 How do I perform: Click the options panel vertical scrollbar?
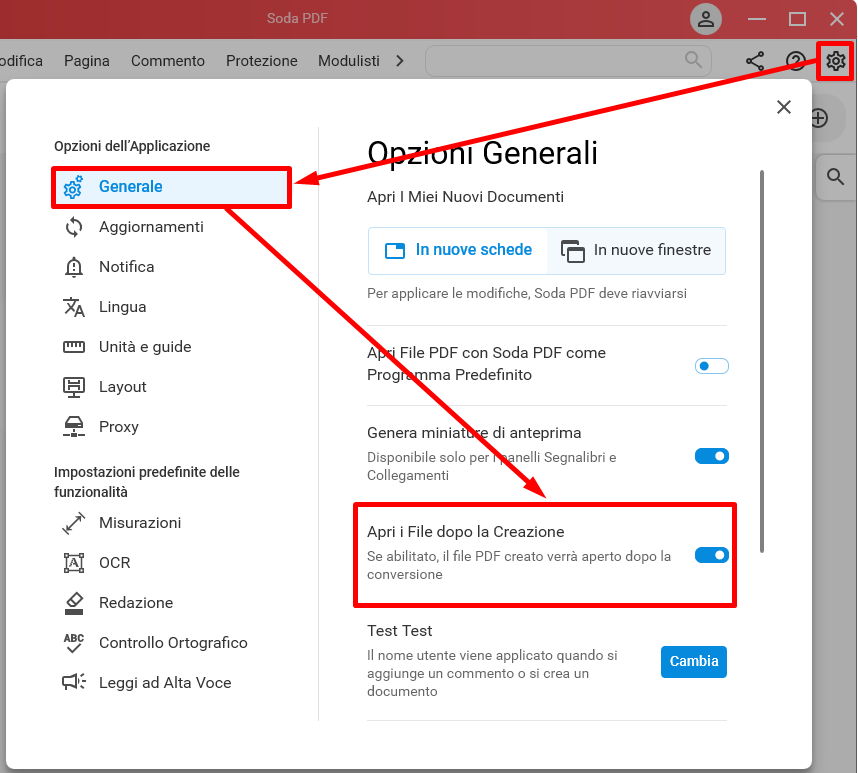click(761, 362)
